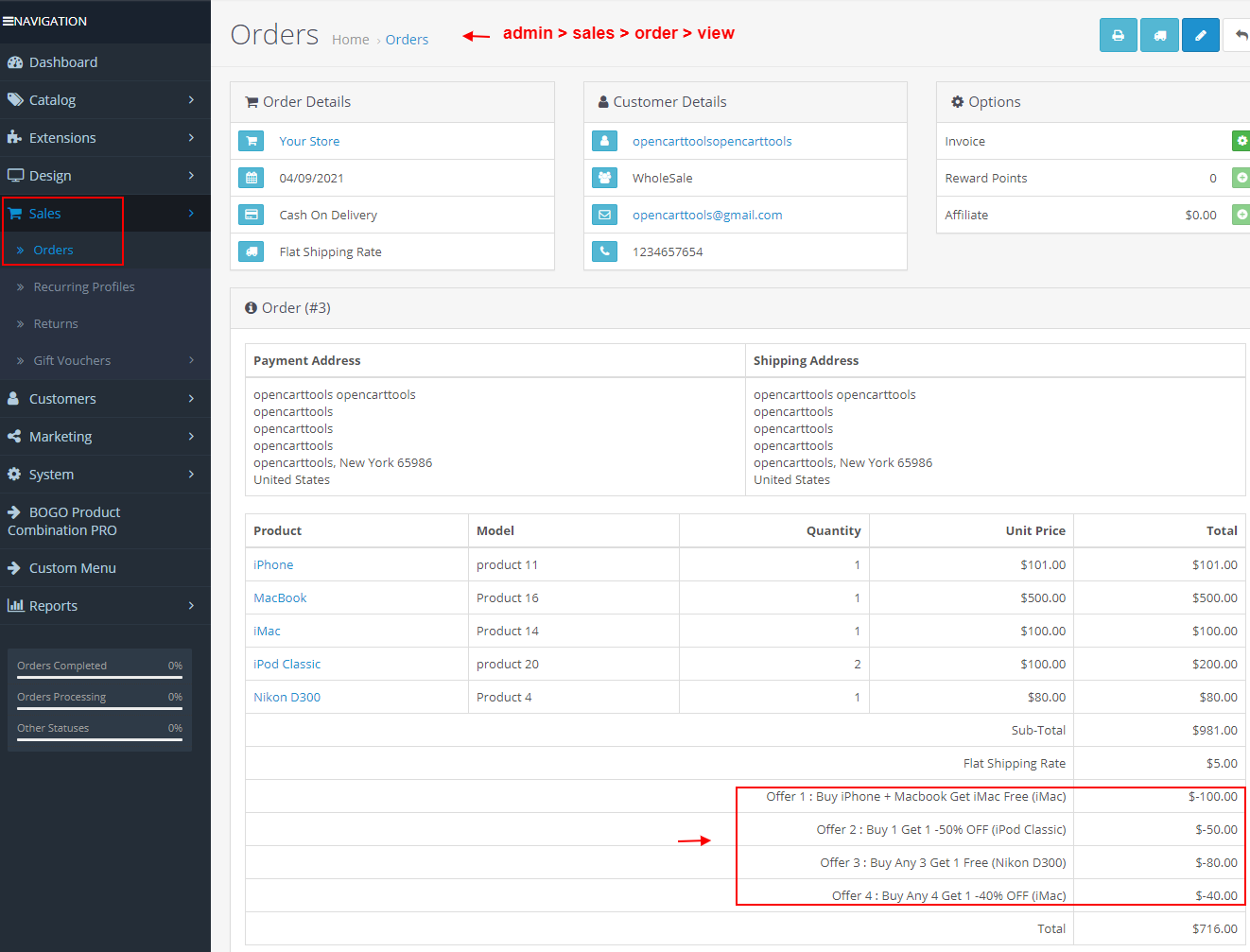
Task: Click the green add Affiliate commission button
Action: 1241,215
